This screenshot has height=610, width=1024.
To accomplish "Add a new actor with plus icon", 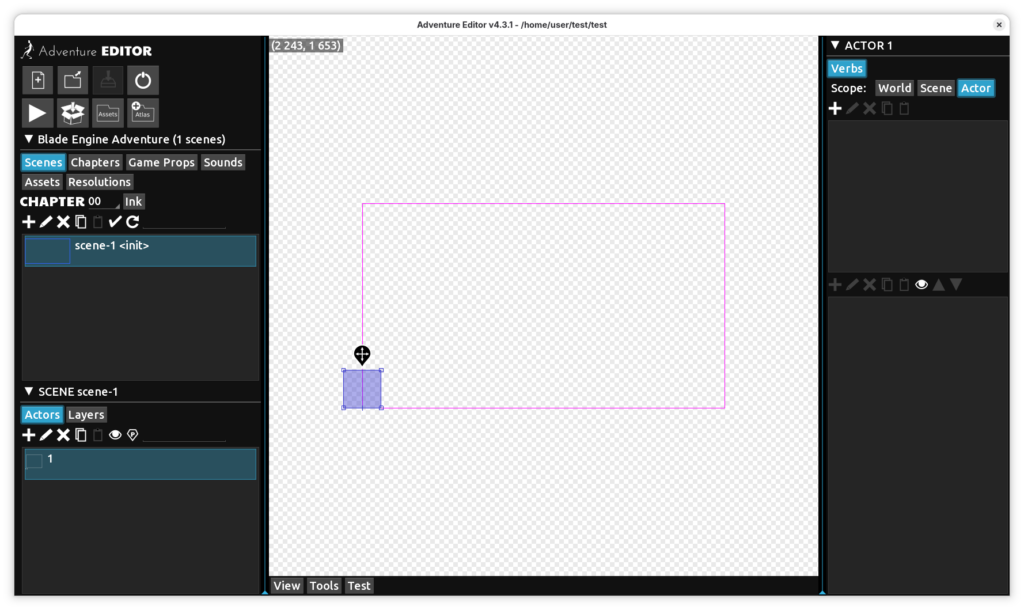I will [29, 435].
